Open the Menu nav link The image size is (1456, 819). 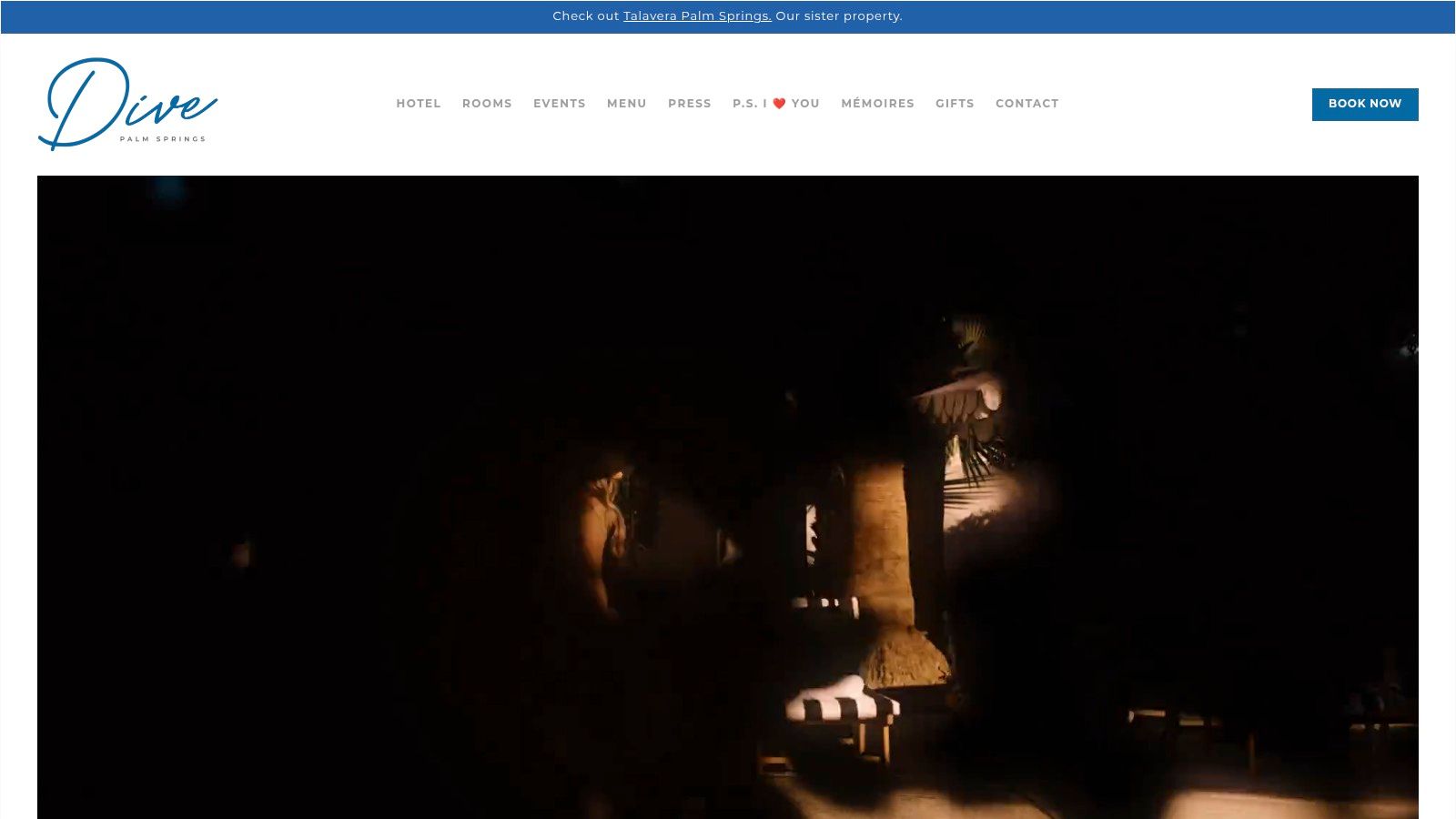coord(627,104)
